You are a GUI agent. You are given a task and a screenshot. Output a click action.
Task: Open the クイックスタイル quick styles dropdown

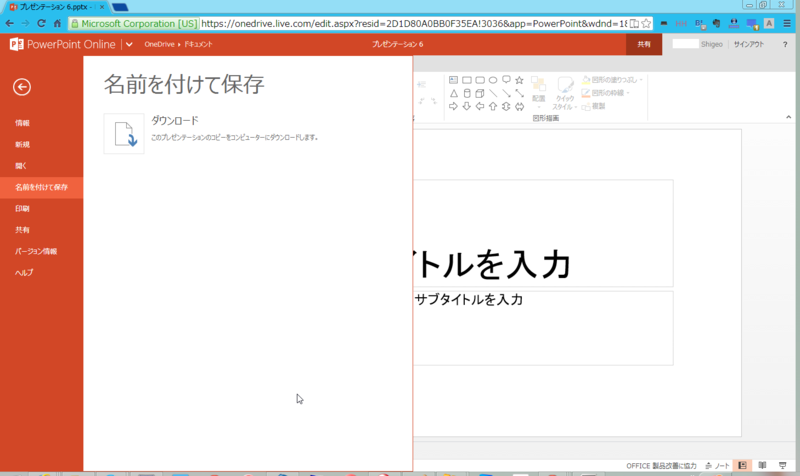[564, 92]
